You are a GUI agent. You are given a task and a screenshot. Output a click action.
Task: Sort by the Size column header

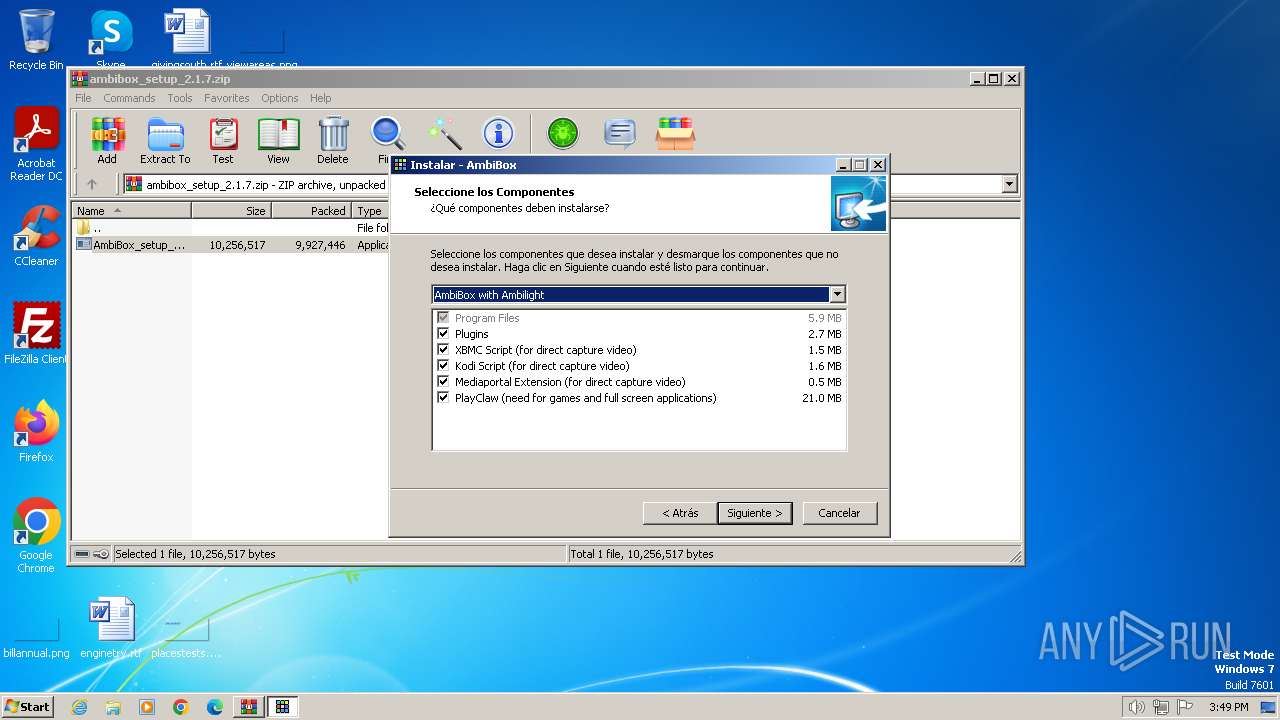click(232, 211)
